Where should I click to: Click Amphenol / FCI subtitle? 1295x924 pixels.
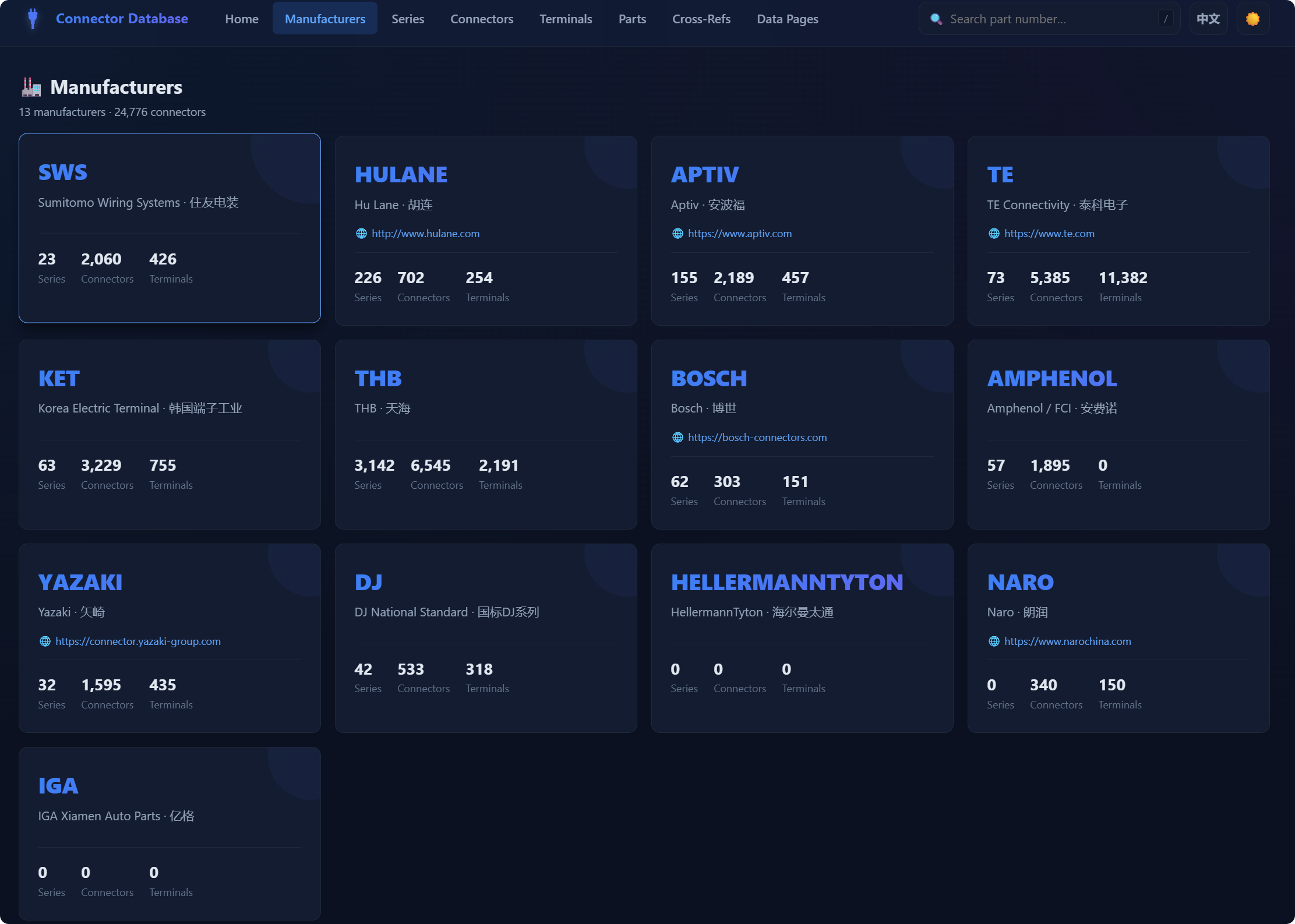coord(1052,408)
